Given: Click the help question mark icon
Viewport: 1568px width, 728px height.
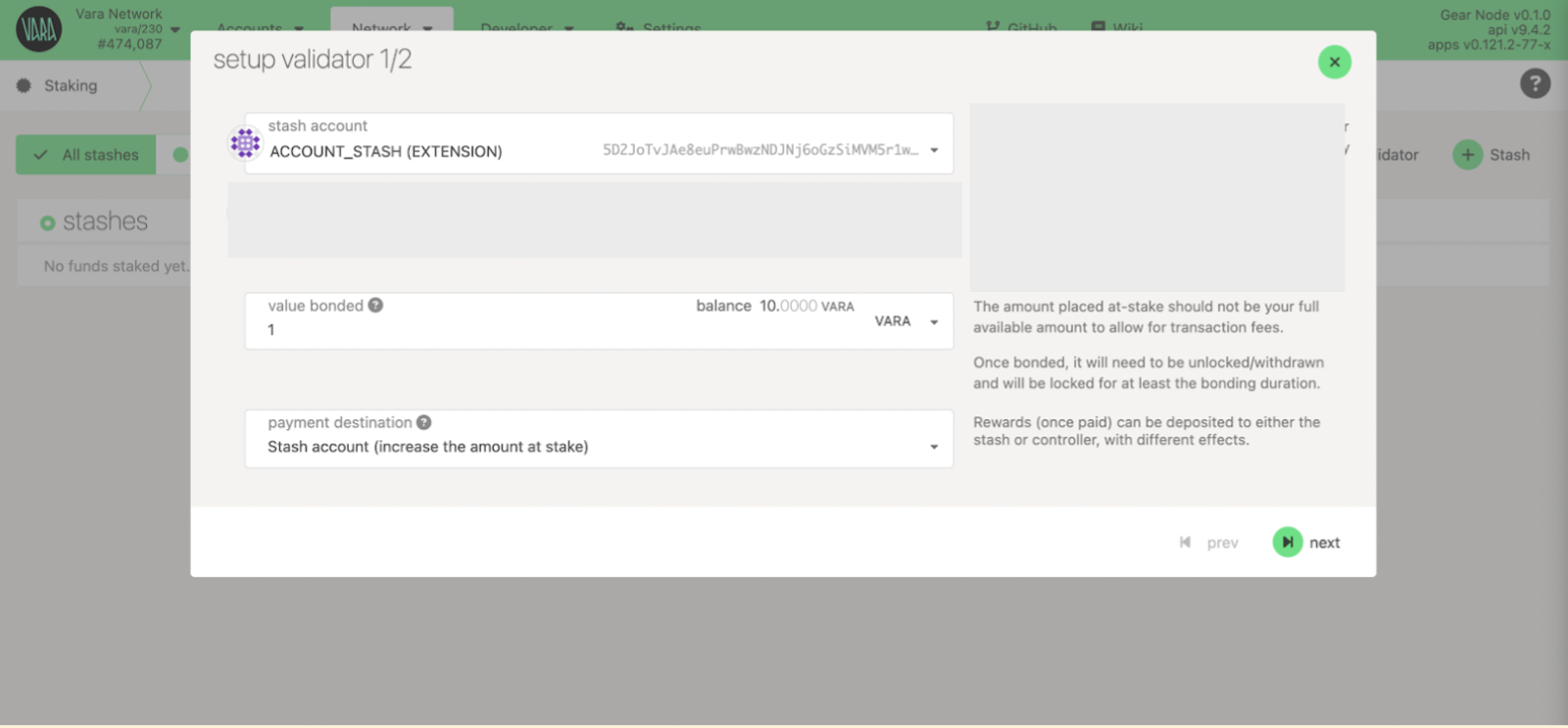Looking at the screenshot, I should tap(1535, 84).
